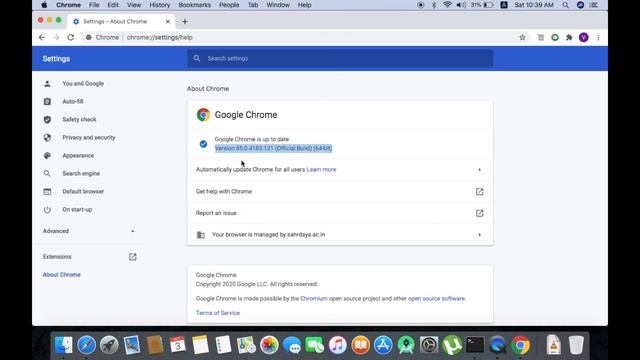640x360 pixels.
Task: Select About Chrome in sidebar
Action: (x=62, y=275)
